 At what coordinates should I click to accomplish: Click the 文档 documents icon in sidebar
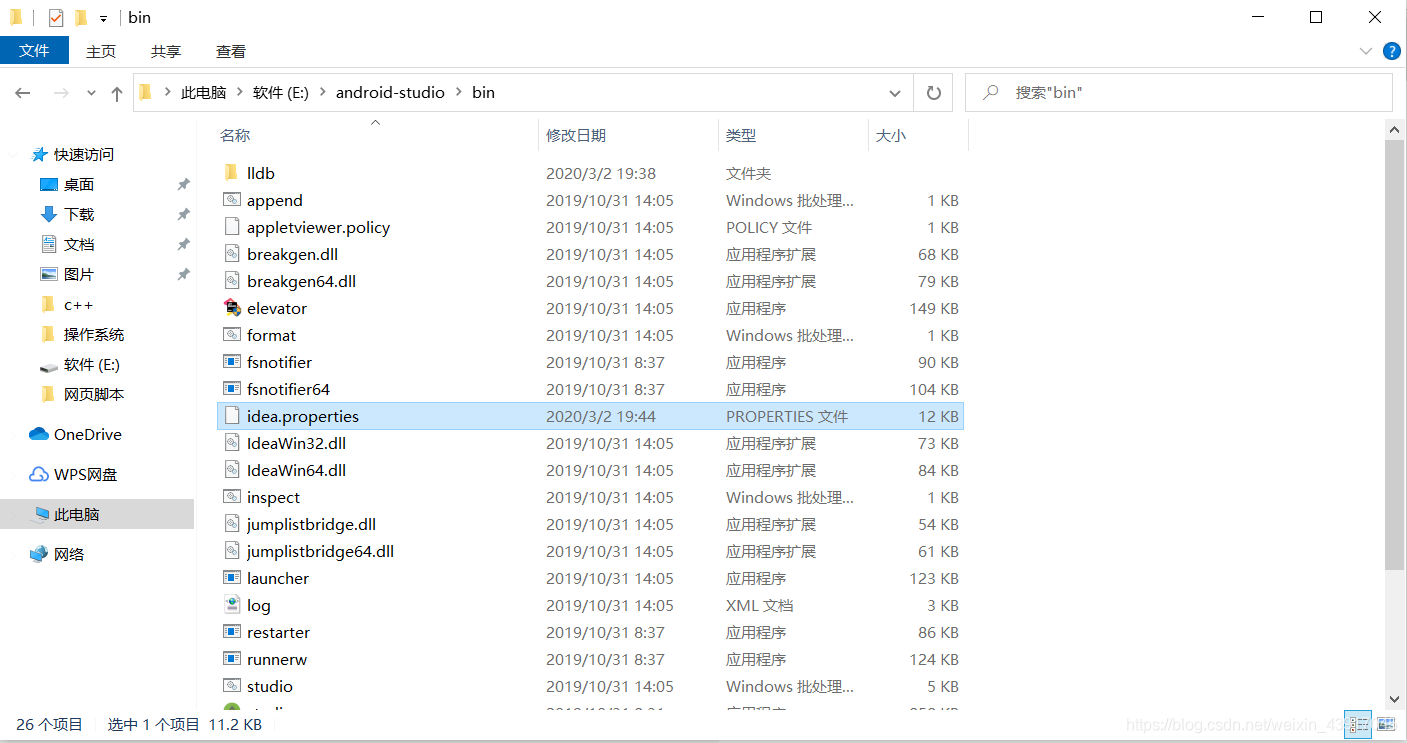[x=48, y=244]
